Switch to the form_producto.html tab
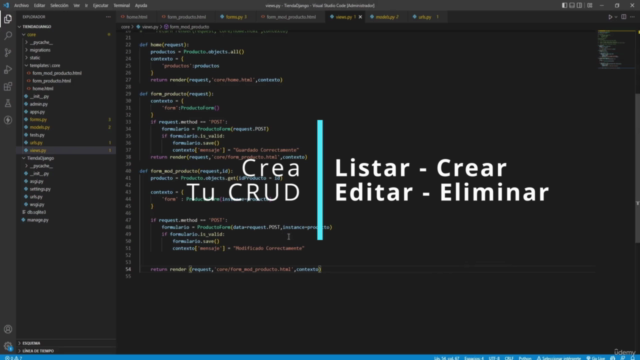This screenshot has width=640, height=360. point(187,17)
